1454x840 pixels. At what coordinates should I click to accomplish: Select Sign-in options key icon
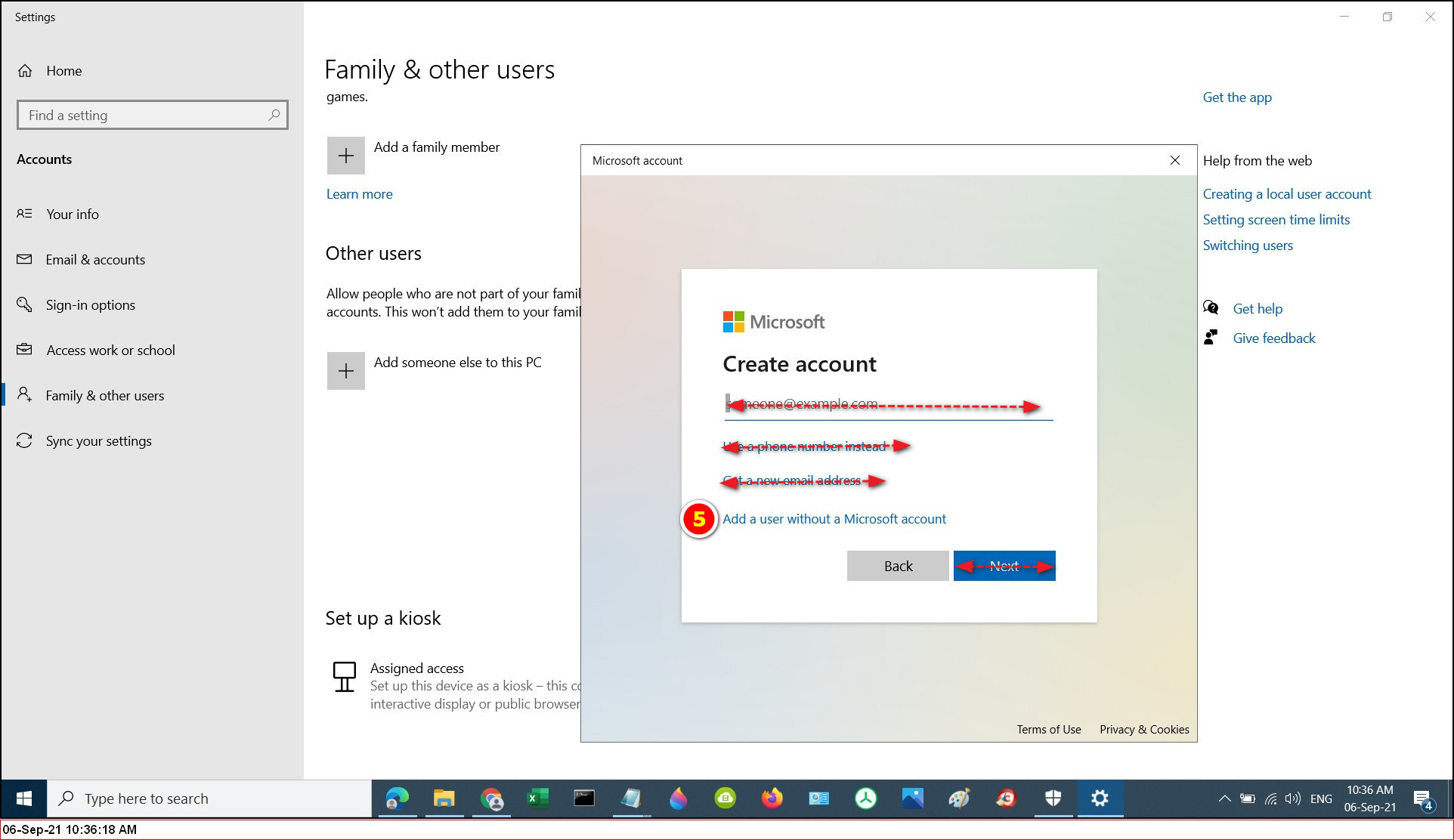[x=24, y=304]
